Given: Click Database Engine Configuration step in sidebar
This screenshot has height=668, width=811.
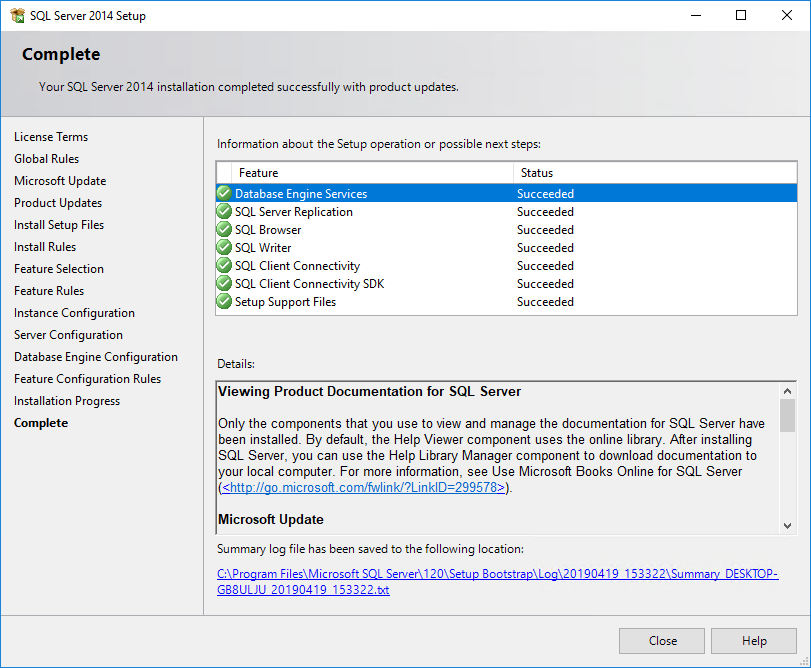Looking at the screenshot, I should coord(96,357).
